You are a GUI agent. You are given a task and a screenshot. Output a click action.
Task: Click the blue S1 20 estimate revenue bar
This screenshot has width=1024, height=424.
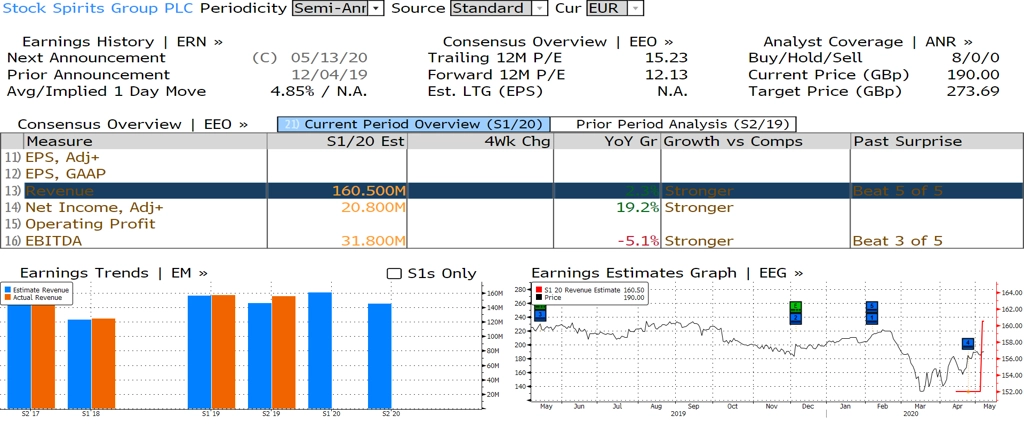click(x=320, y=351)
